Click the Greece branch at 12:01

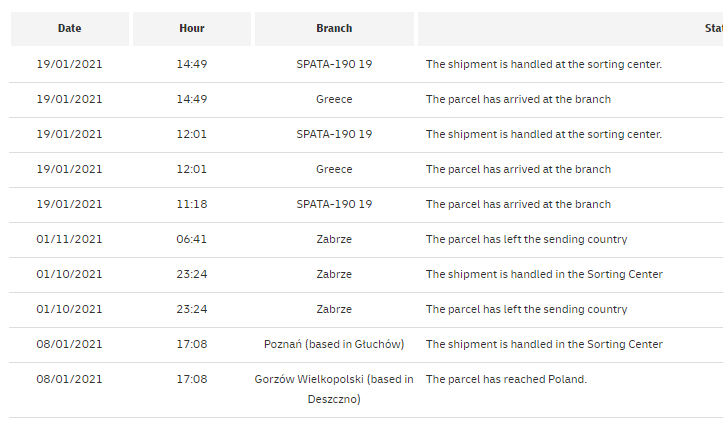pos(334,170)
